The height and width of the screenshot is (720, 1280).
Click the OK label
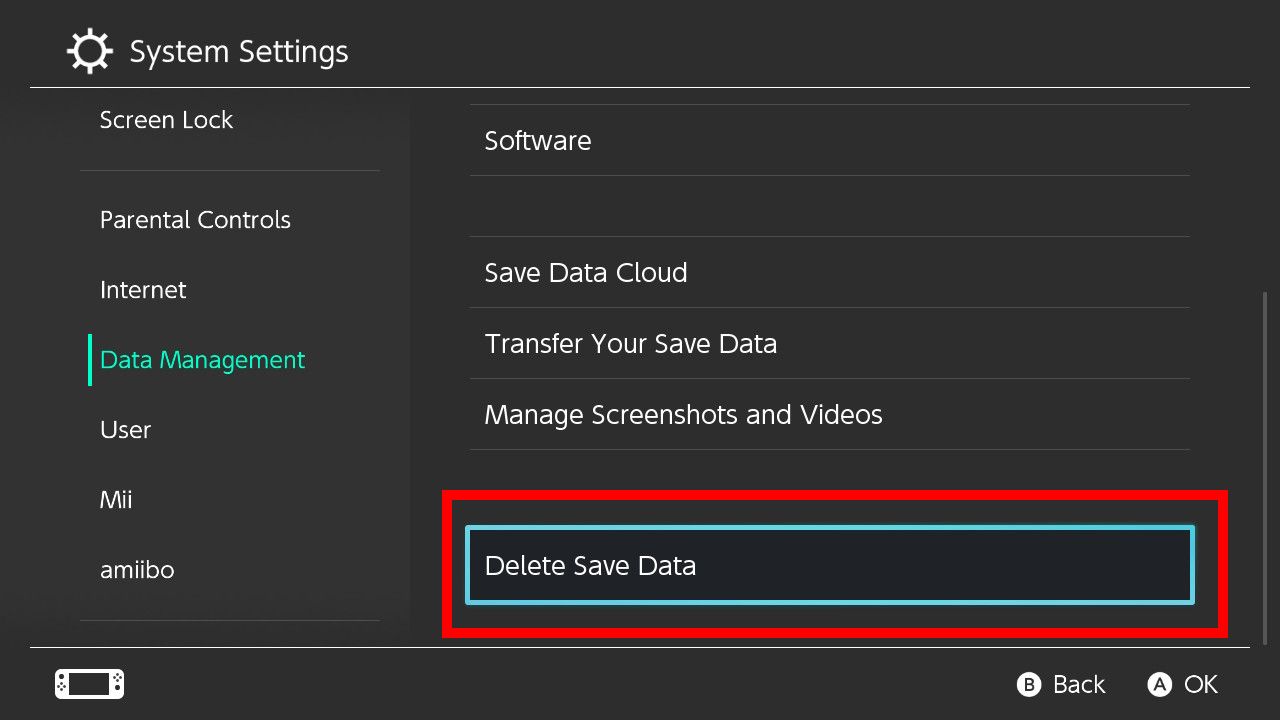pos(1200,685)
